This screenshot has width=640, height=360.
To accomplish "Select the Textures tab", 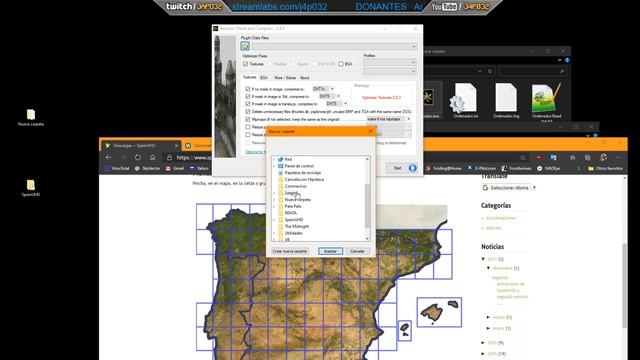I will [249, 77].
